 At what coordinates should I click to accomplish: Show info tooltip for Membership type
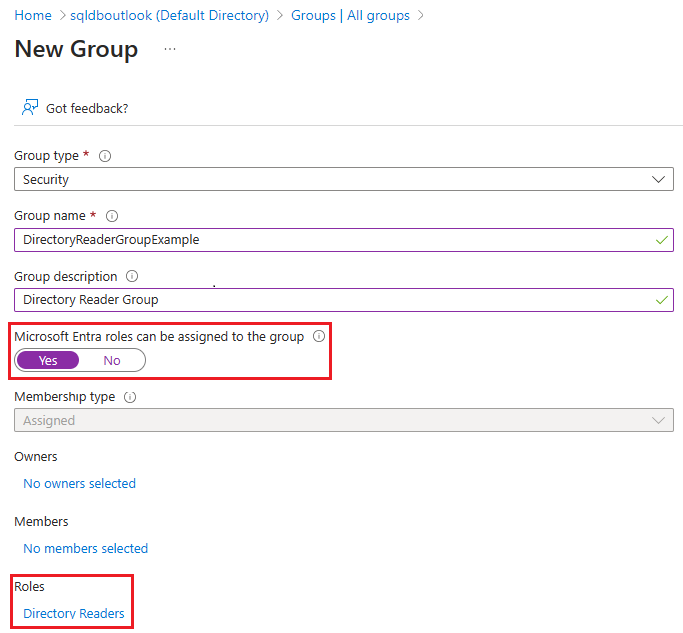pos(130,397)
